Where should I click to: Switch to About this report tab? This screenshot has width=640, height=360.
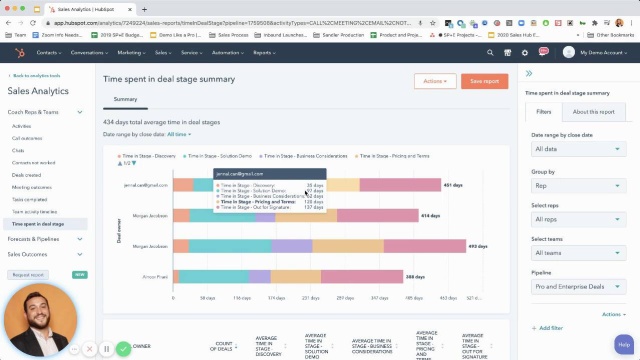coord(593,112)
